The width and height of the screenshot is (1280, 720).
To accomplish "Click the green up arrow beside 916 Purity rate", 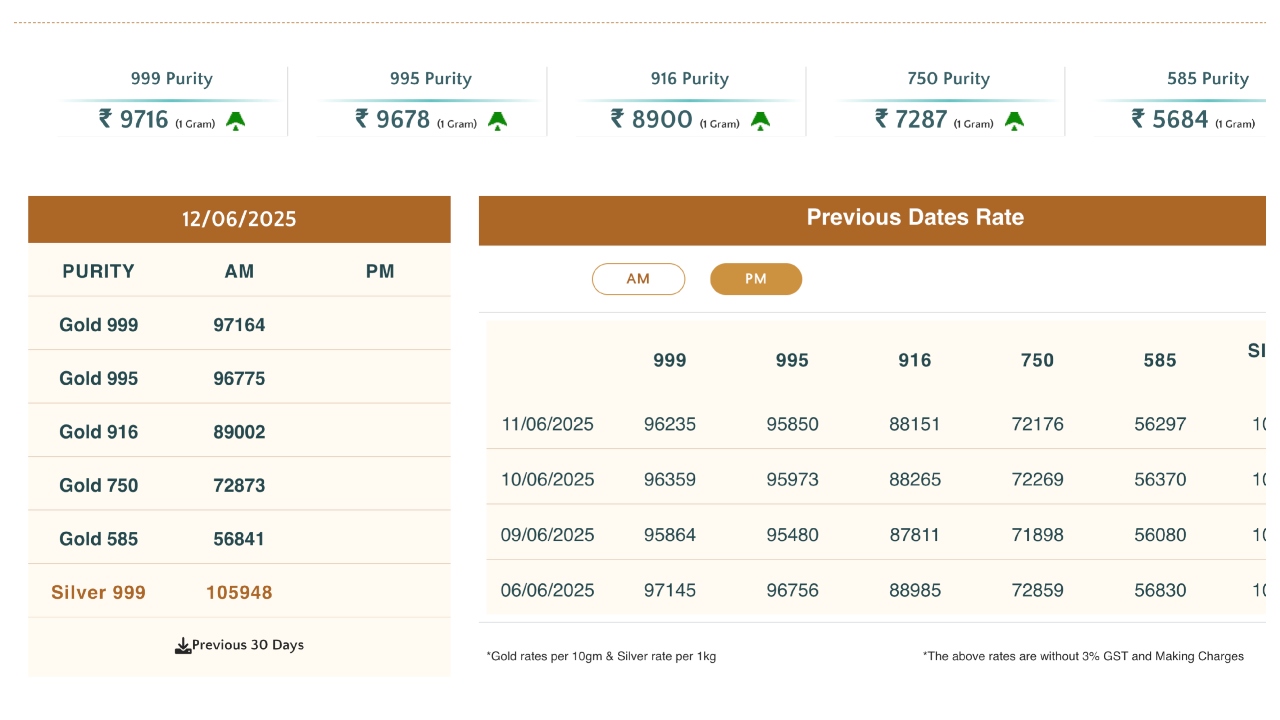I will pos(760,121).
